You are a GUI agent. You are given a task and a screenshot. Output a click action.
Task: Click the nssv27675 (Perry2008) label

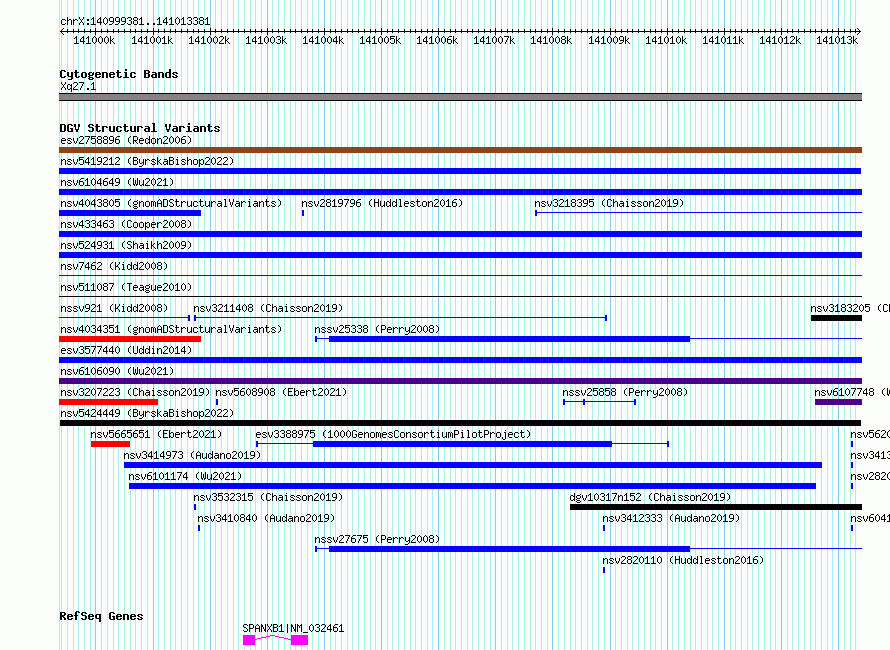tap(377, 539)
